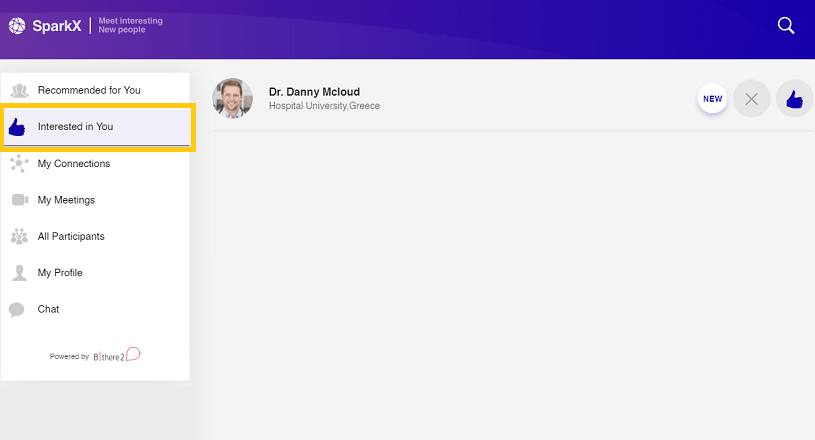This screenshot has height=440, width=815.
Task: Open the Chat section
Action: (95, 309)
